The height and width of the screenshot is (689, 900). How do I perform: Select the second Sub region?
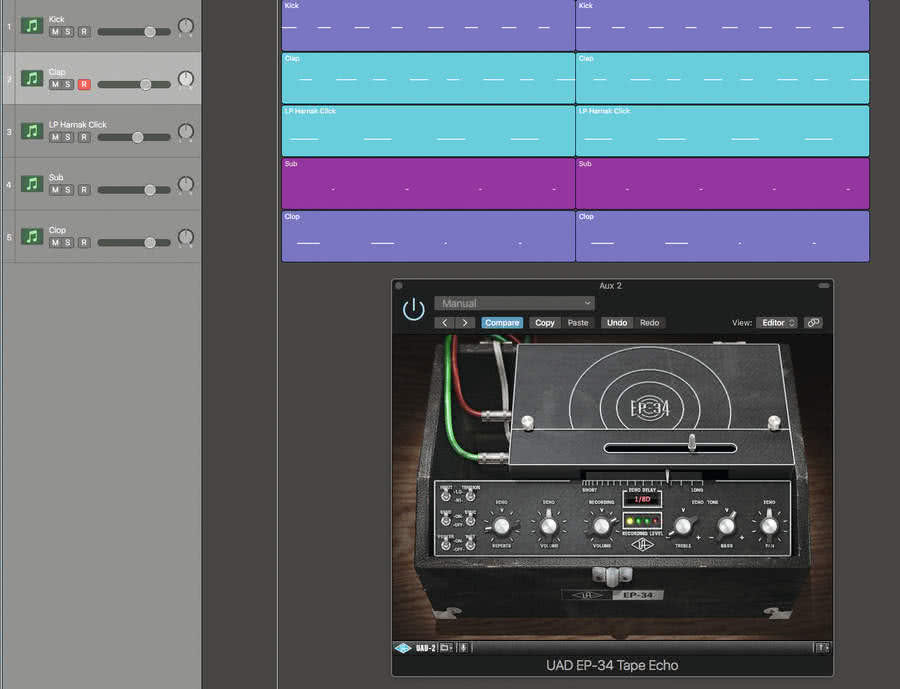tap(722, 184)
